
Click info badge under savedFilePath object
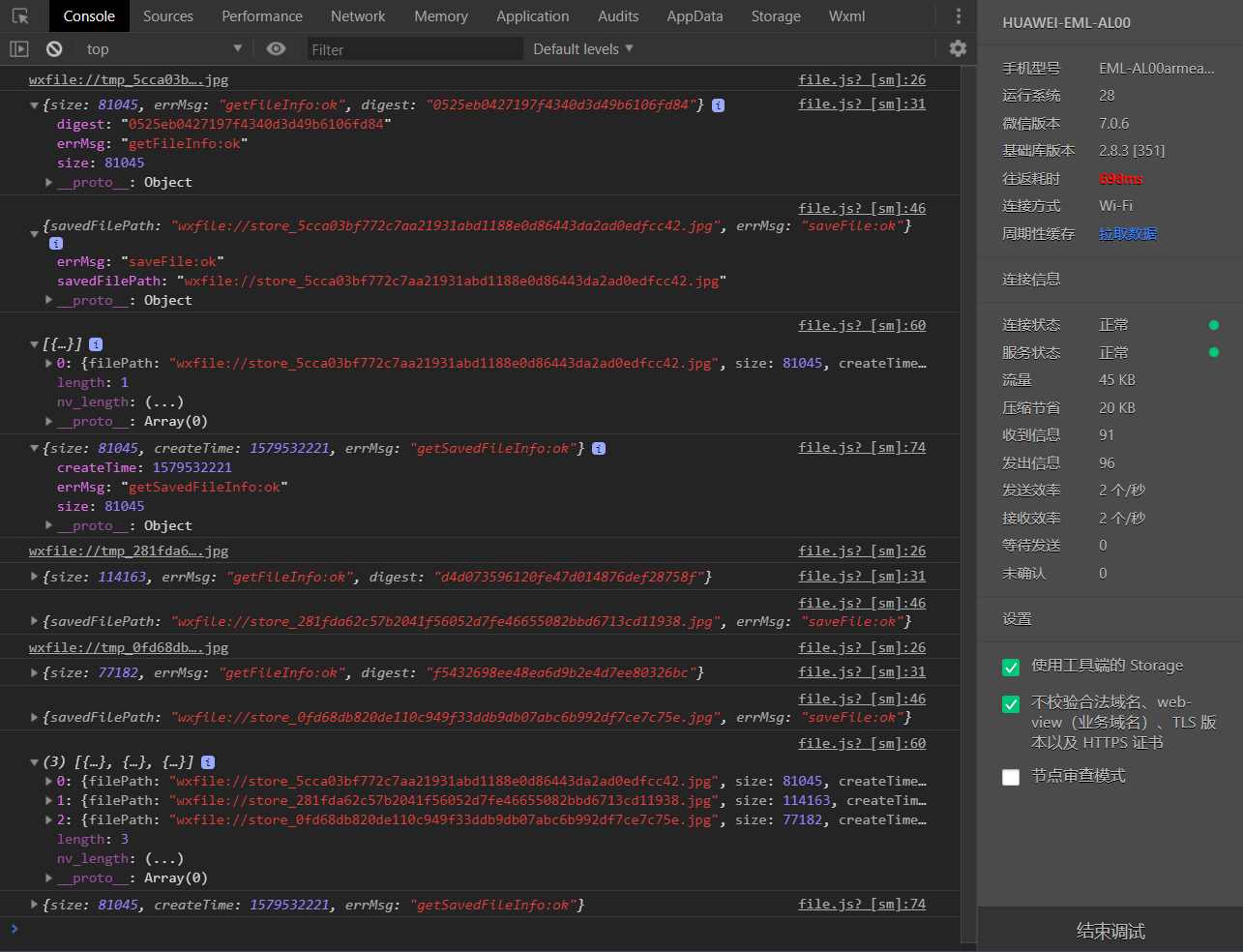(x=56, y=244)
